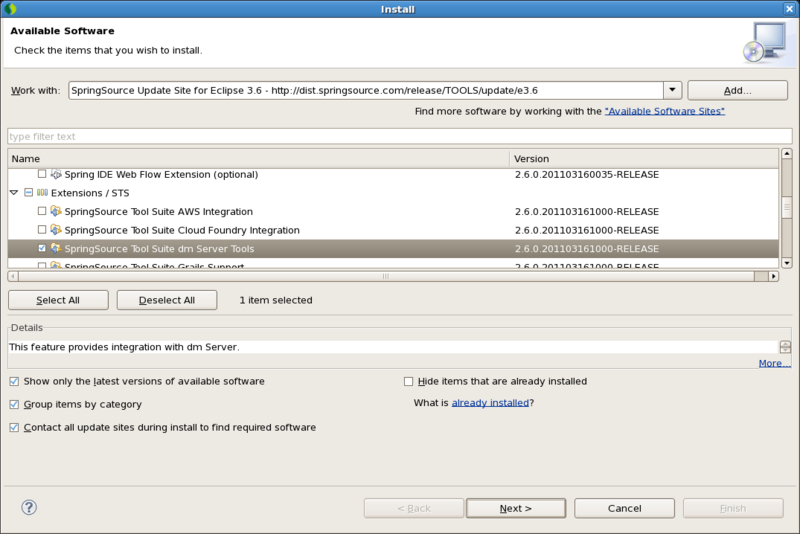Click the Version column header
The image size is (800, 534).
pyautogui.click(x=644, y=159)
